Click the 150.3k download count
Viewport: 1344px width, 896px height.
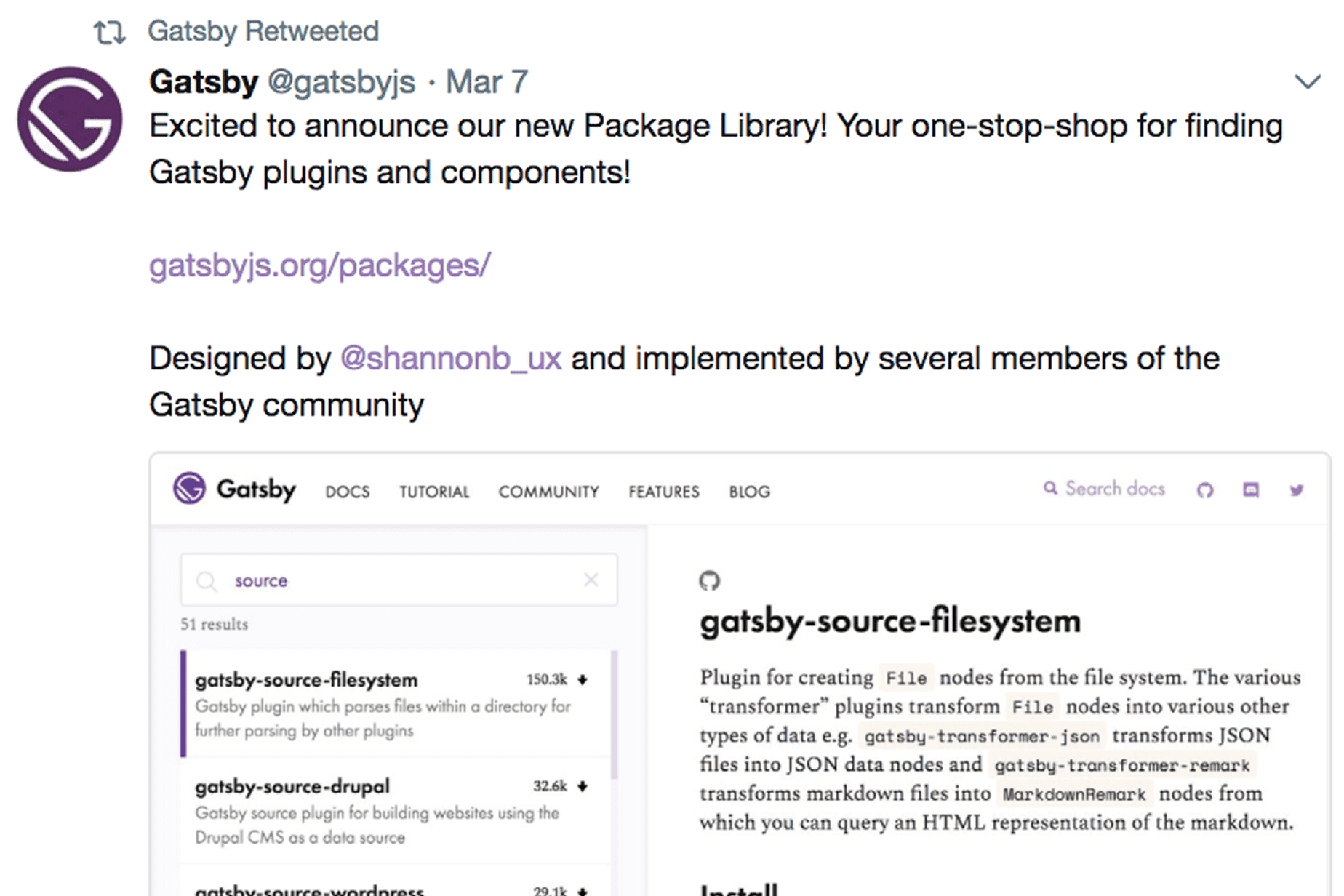[x=547, y=680]
